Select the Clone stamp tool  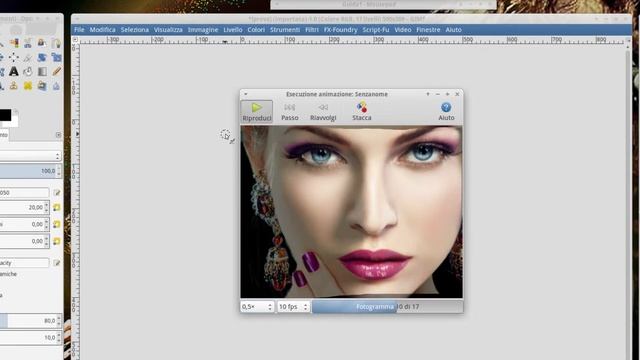click(13, 86)
